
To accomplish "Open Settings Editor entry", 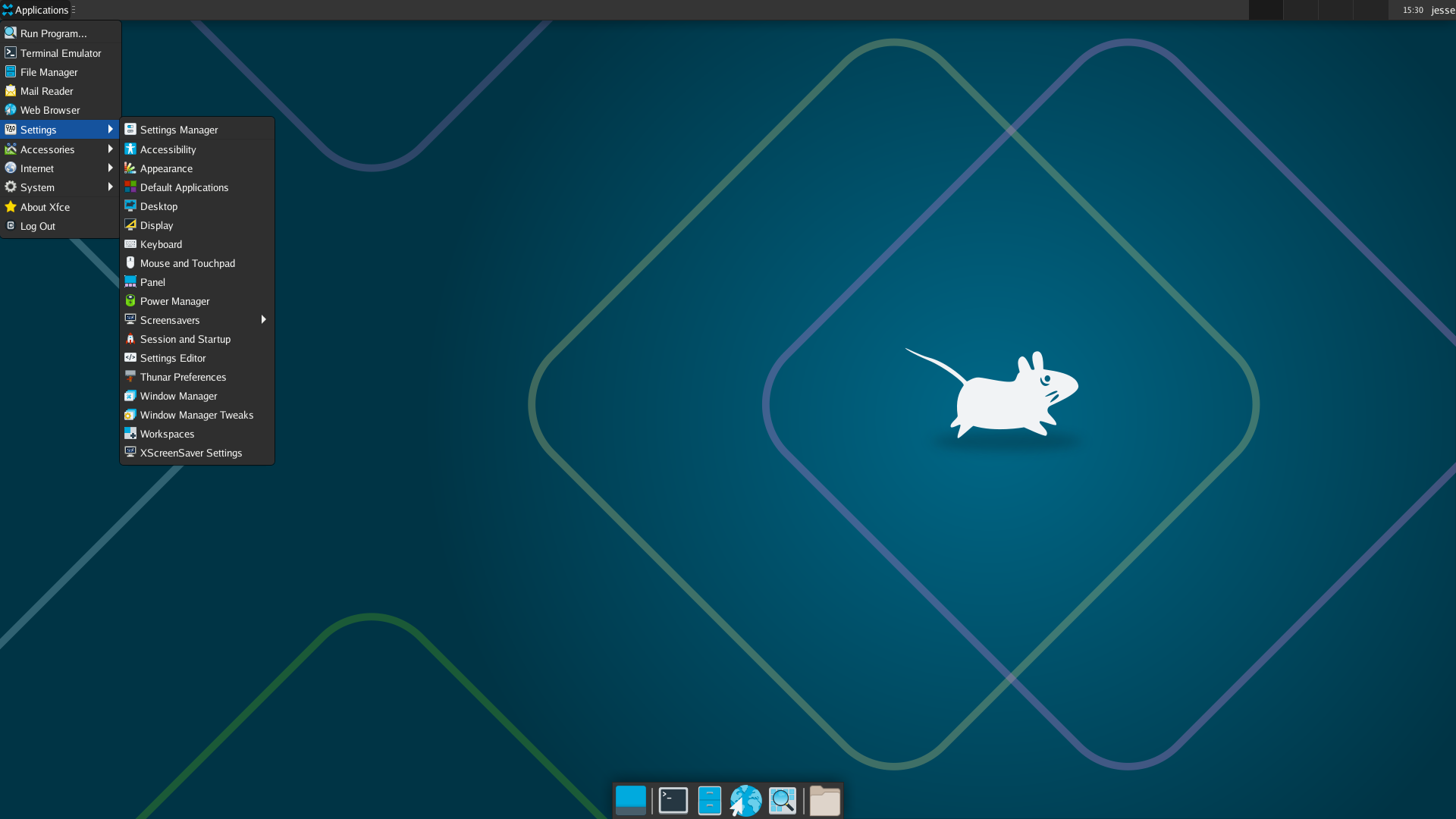I will coord(197,358).
